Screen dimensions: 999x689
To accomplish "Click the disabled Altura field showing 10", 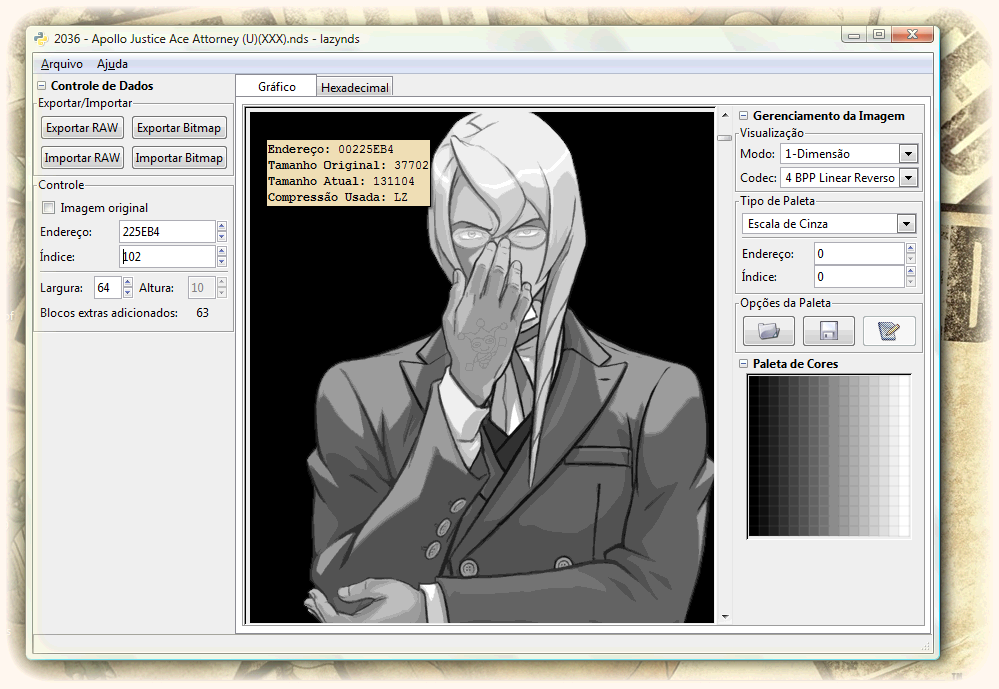I will pos(203,287).
